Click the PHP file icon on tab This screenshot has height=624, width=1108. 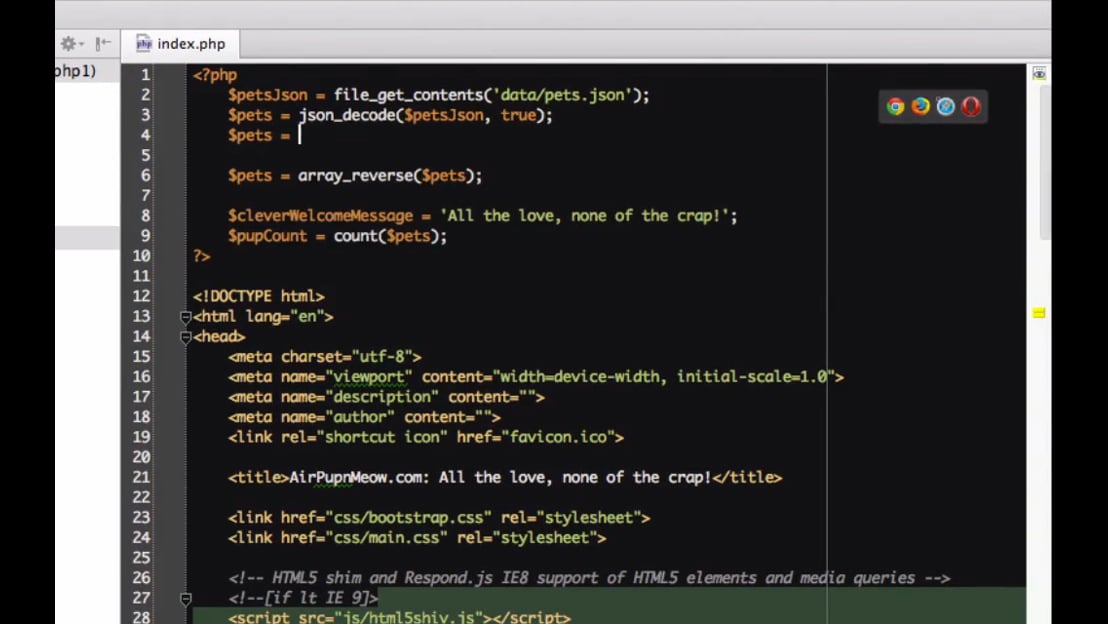click(x=143, y=44)
